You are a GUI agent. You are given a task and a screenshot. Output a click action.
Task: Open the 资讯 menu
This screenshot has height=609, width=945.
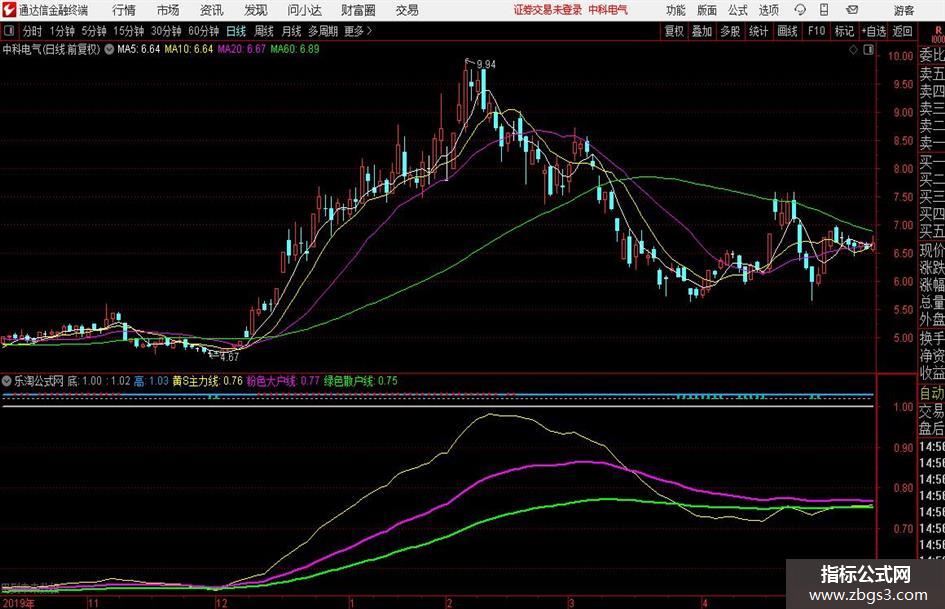[212, 10]
